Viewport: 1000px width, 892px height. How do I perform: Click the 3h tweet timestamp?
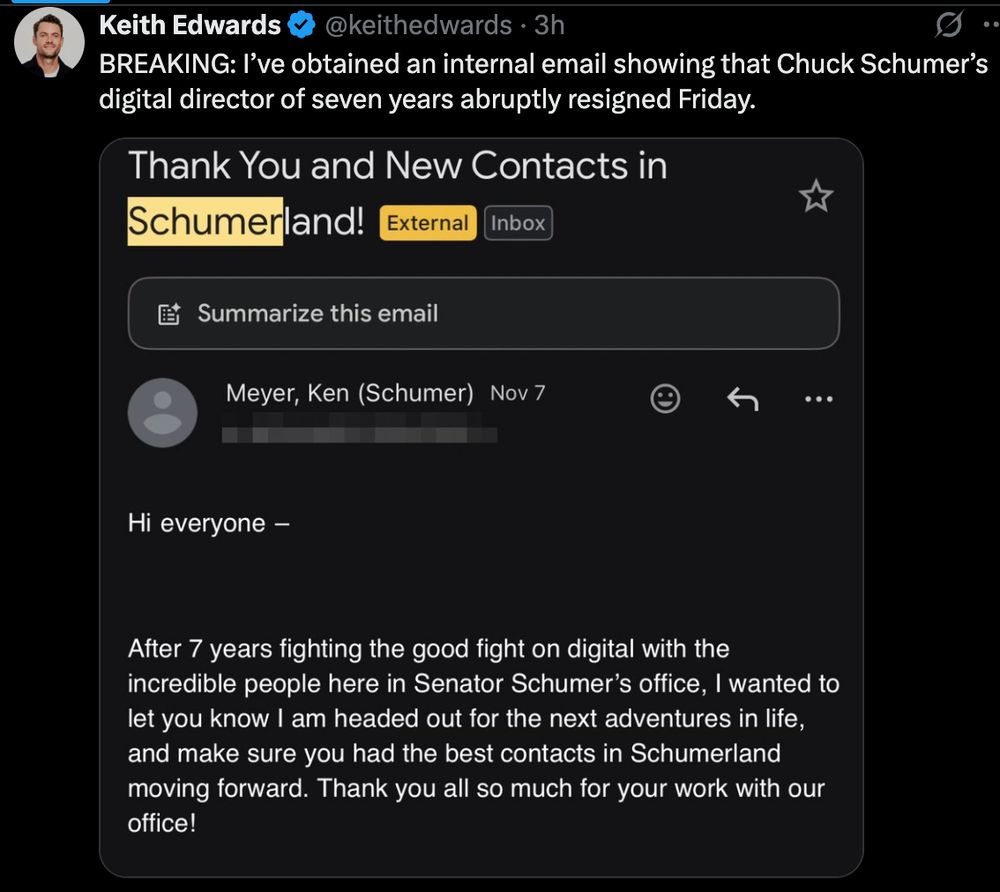click(x=549, y=27)
